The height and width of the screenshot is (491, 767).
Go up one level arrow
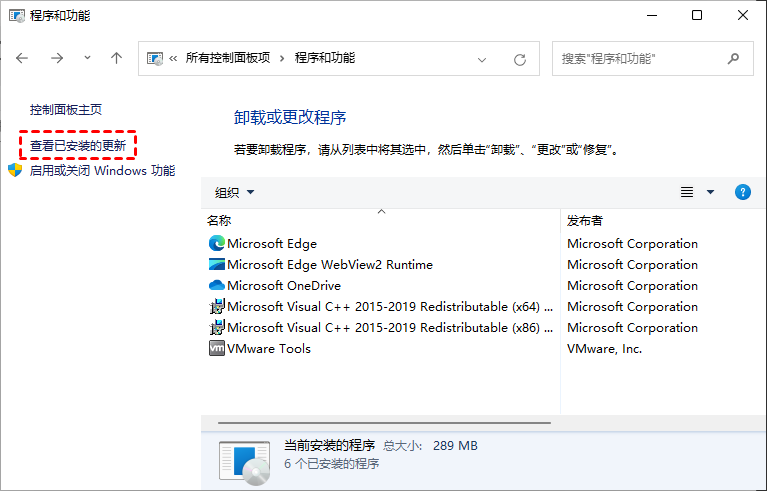pos(116,58)
